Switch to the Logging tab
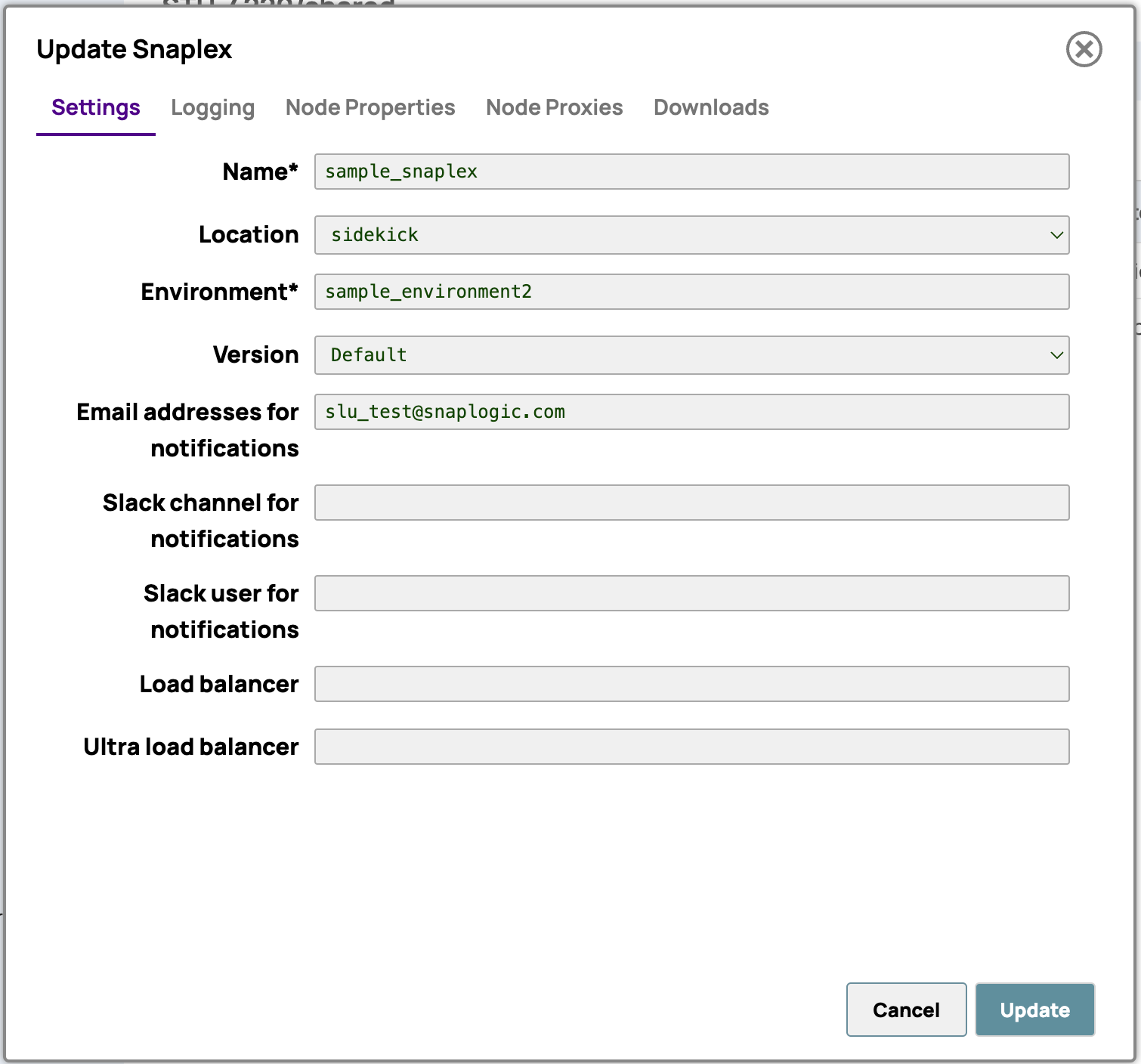 click(212, 108)
